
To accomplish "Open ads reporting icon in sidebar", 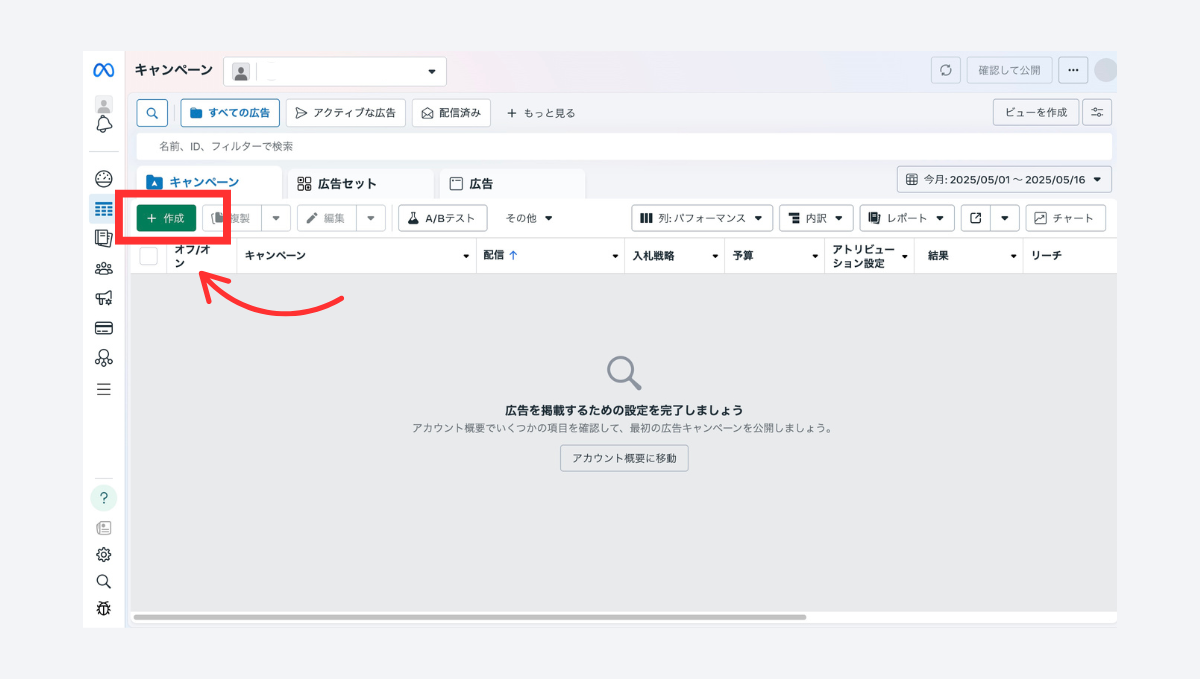I will click(x=104, y=238).
